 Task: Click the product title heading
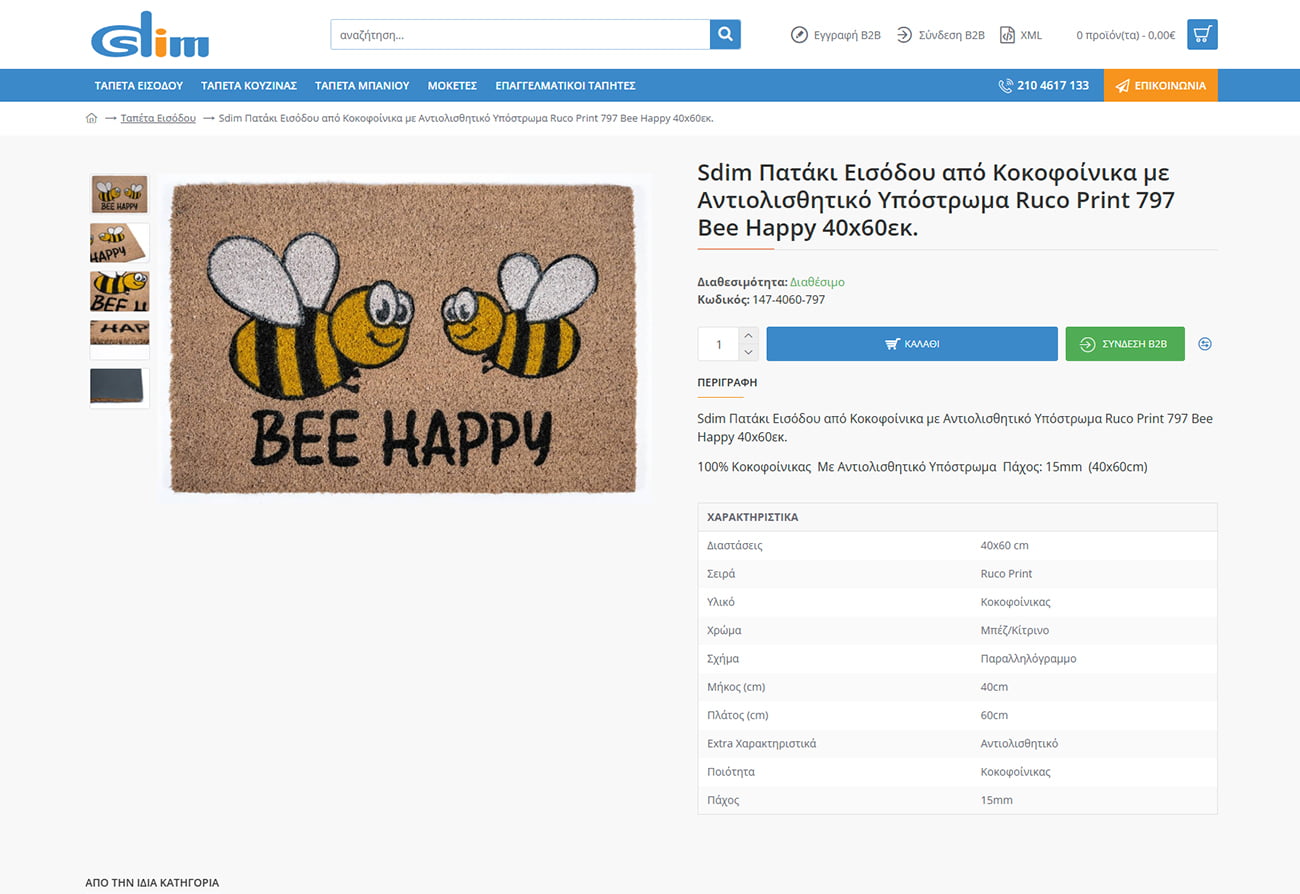pos(936,200)
